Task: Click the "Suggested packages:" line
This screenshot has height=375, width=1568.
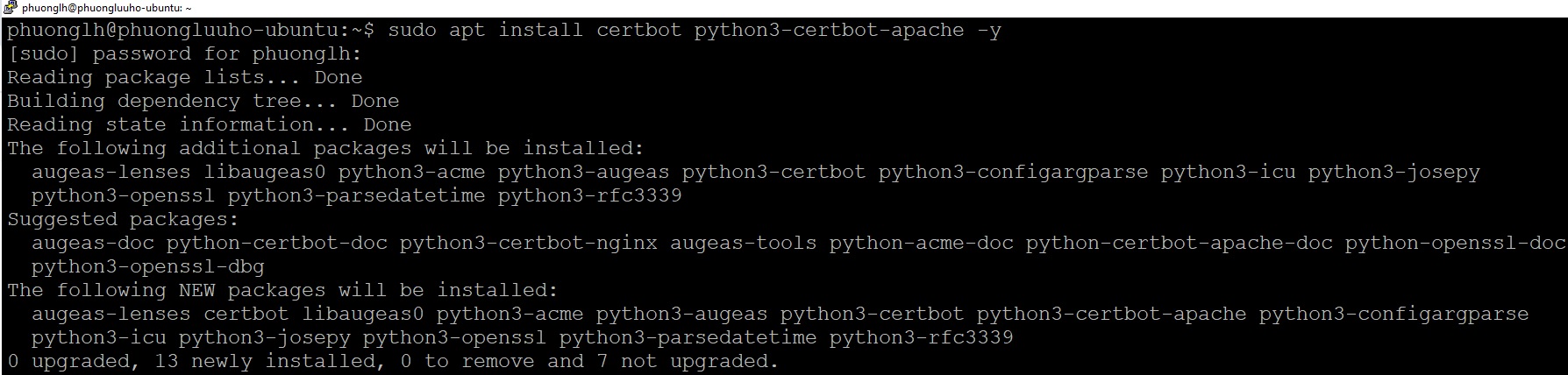Action: 123,220
